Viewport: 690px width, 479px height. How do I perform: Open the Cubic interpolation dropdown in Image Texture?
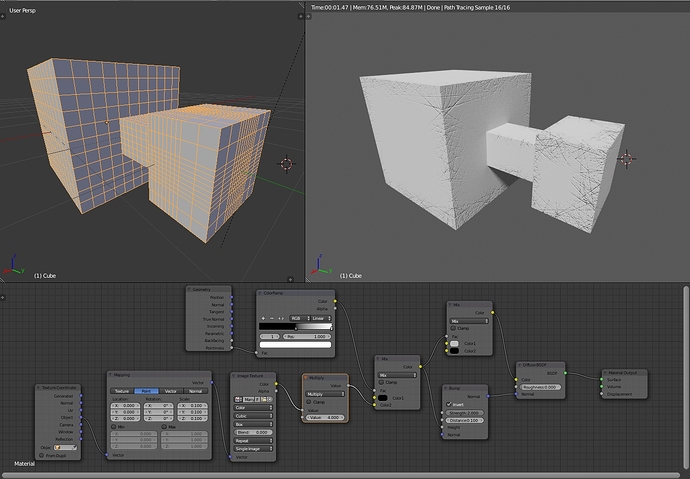253,416
